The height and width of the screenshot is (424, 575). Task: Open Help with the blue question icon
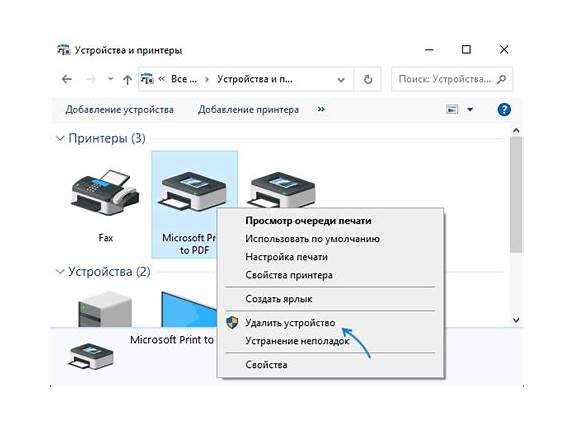[504, 109]
